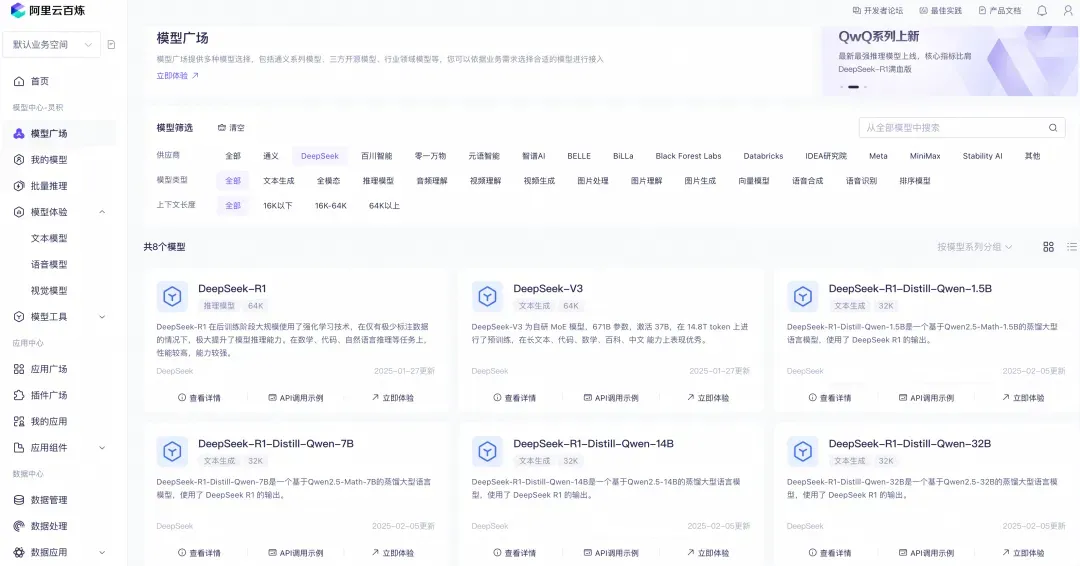This screenshot has width=1080, height=566.
Task: Click the 数据应用 sidebar icon
Action: click(x=19, y=552)
